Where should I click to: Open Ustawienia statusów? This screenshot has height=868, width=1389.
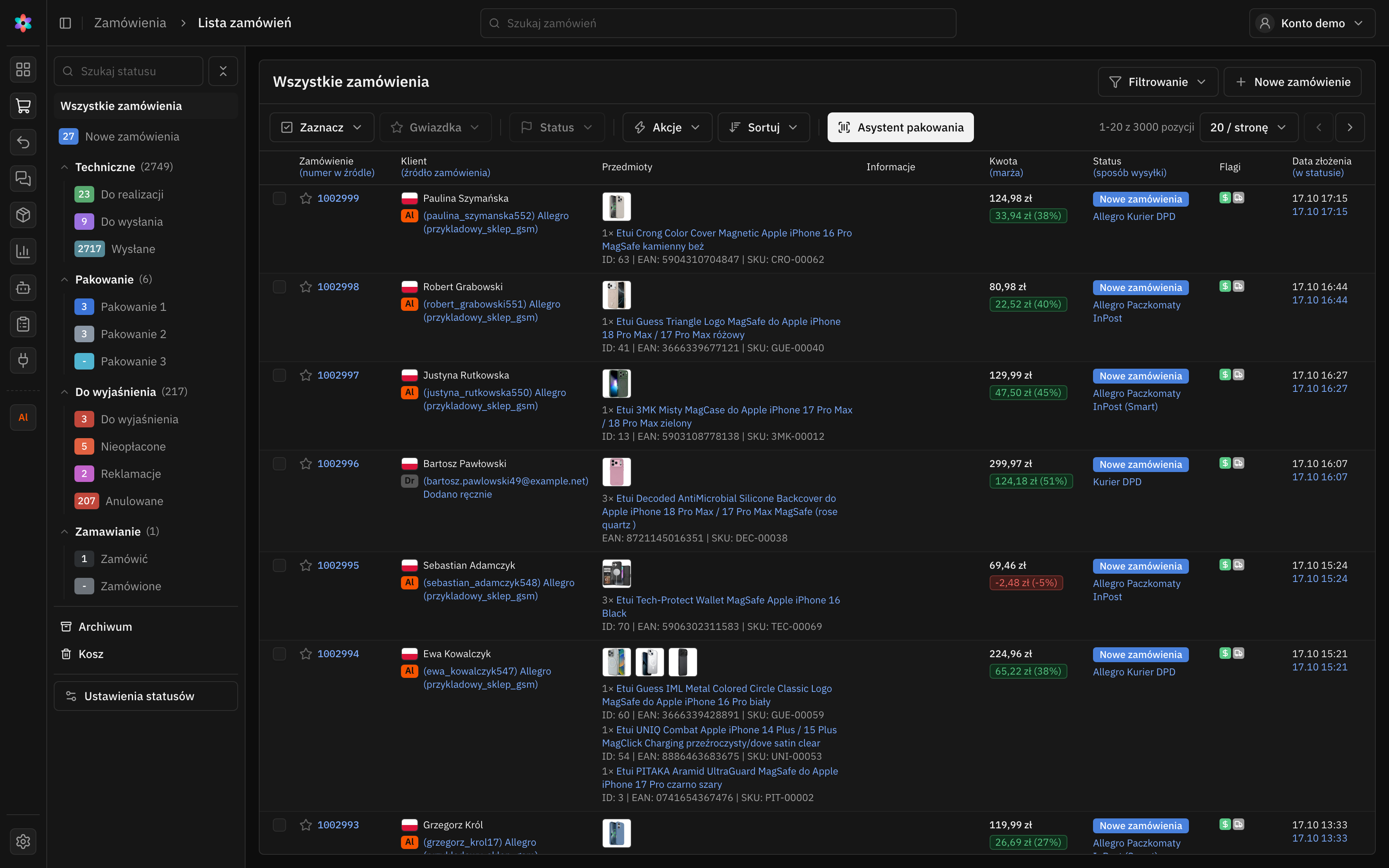point(146,696)
